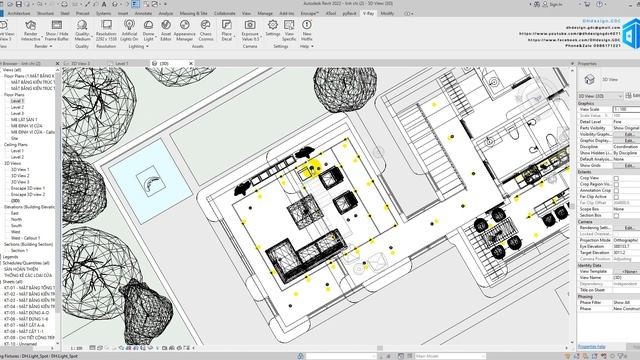Toggle the Section Box checkbox
Viewport: 640px width, 360px height.
point(616,216)
